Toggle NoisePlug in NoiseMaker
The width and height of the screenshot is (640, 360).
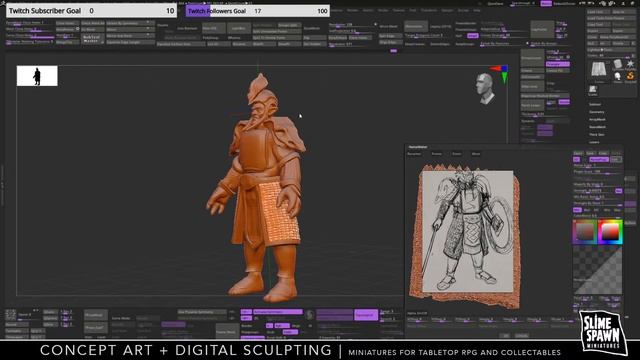point(599,159)
